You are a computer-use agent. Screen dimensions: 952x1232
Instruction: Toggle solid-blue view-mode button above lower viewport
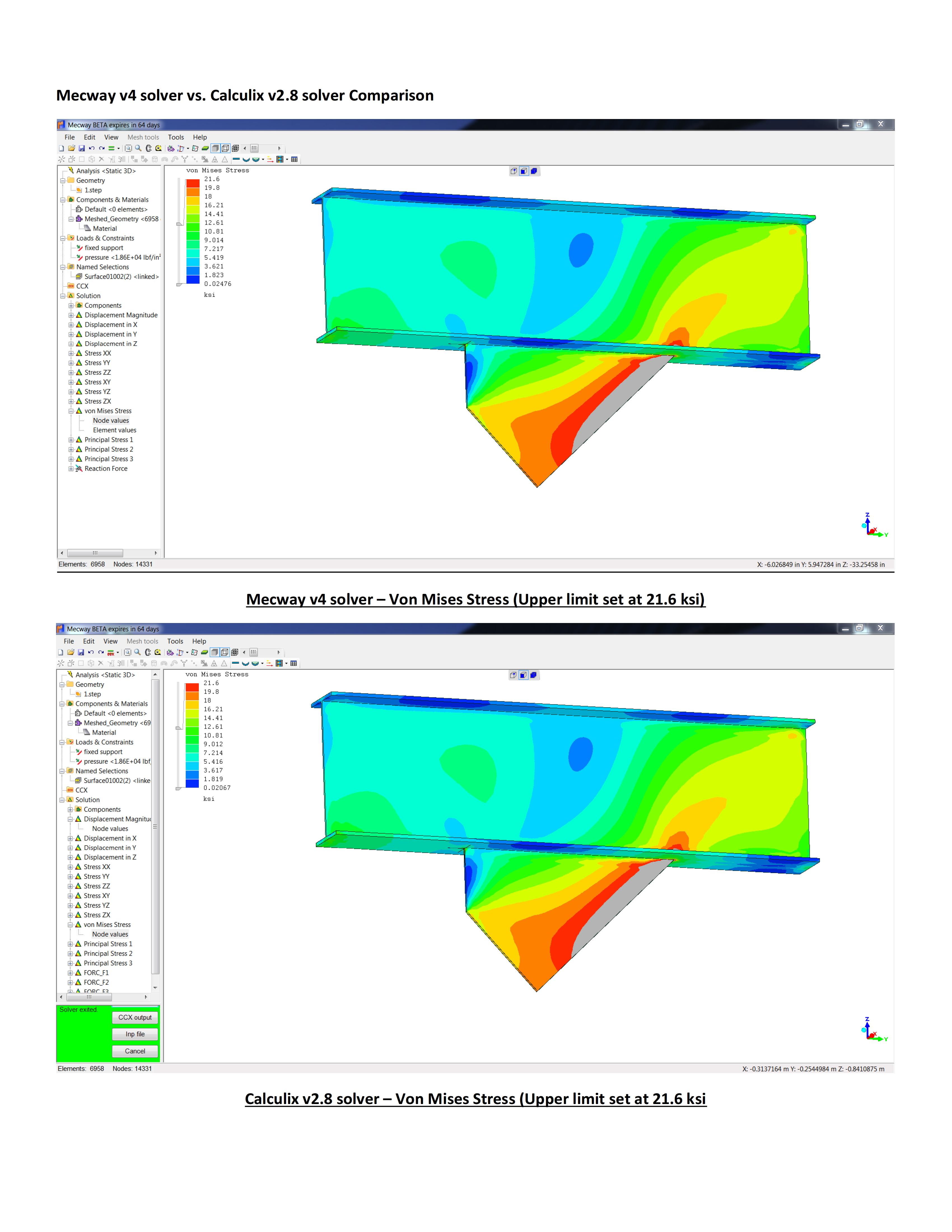pos(533,675)
